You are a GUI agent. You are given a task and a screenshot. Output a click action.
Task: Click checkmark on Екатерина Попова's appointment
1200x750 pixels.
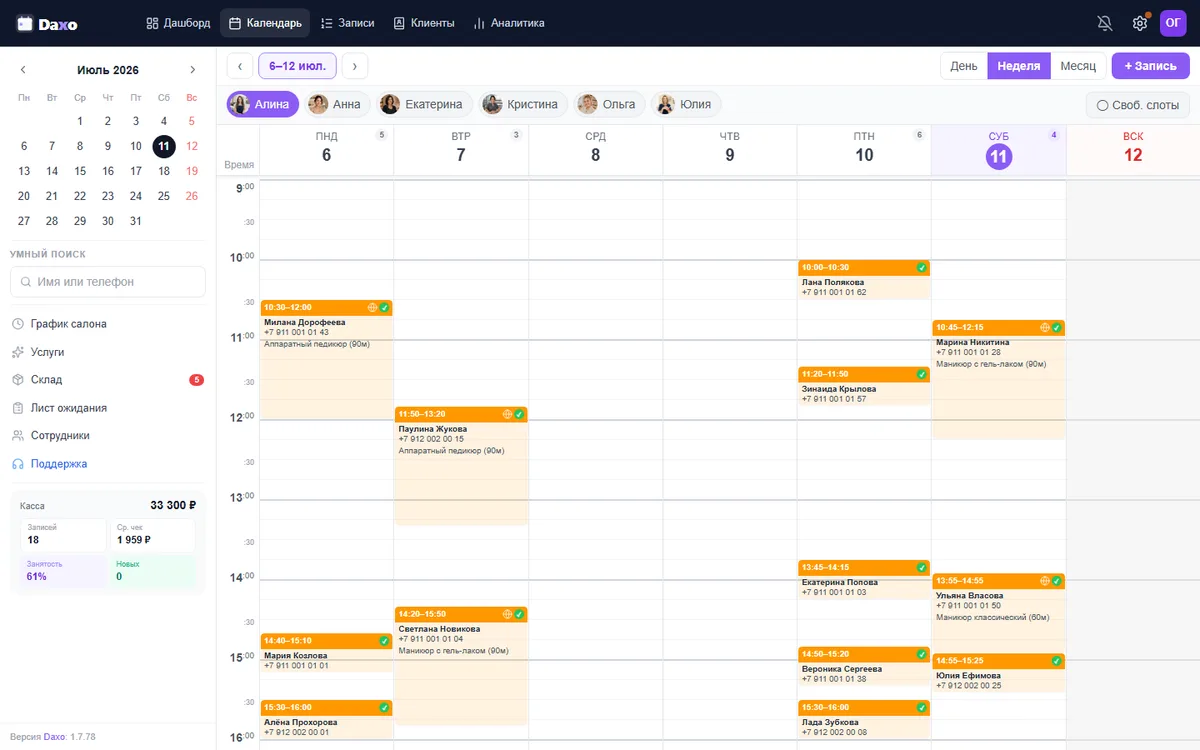click(x=922, y=568)
